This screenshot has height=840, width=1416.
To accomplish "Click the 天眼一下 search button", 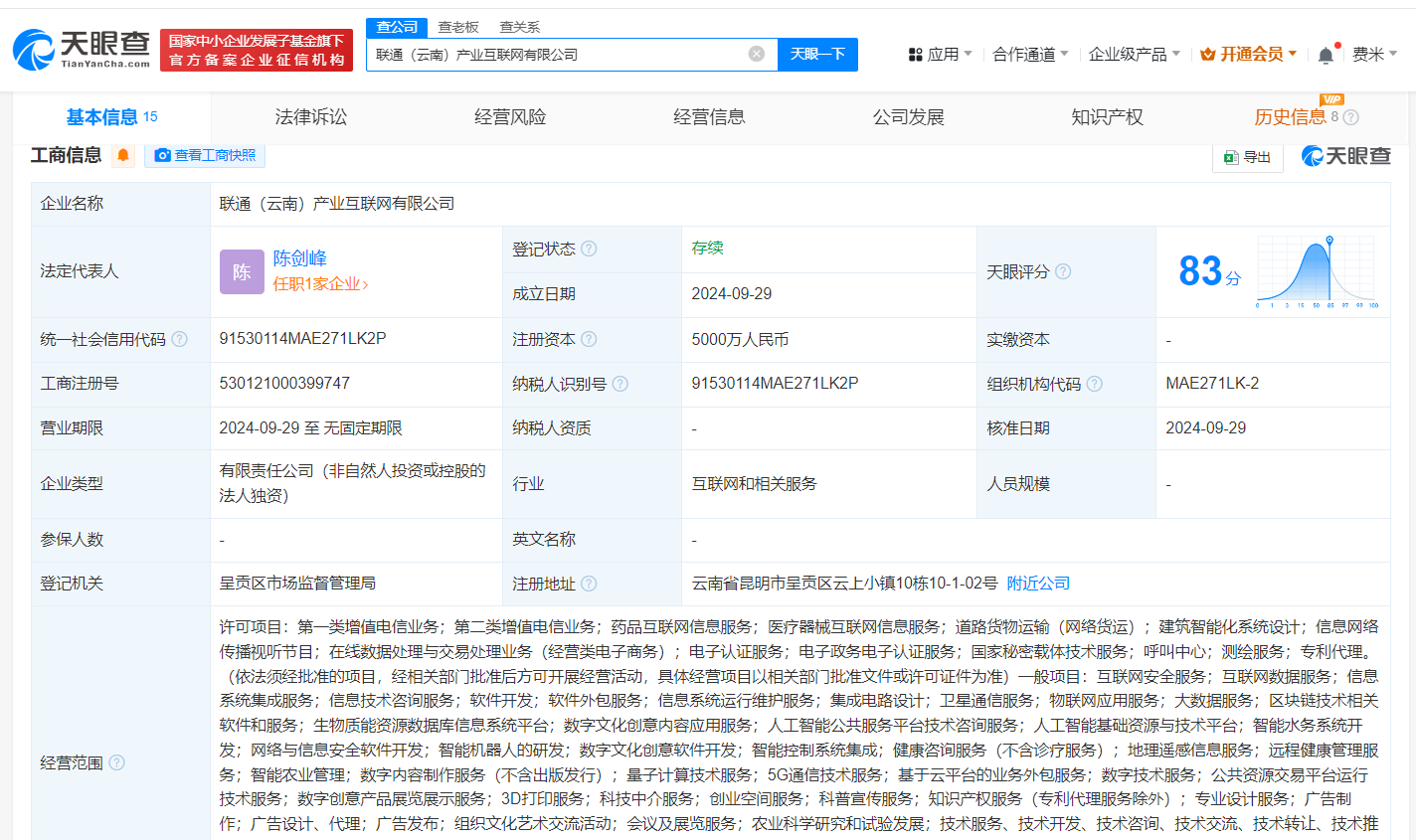I will (x=817, y=54).
